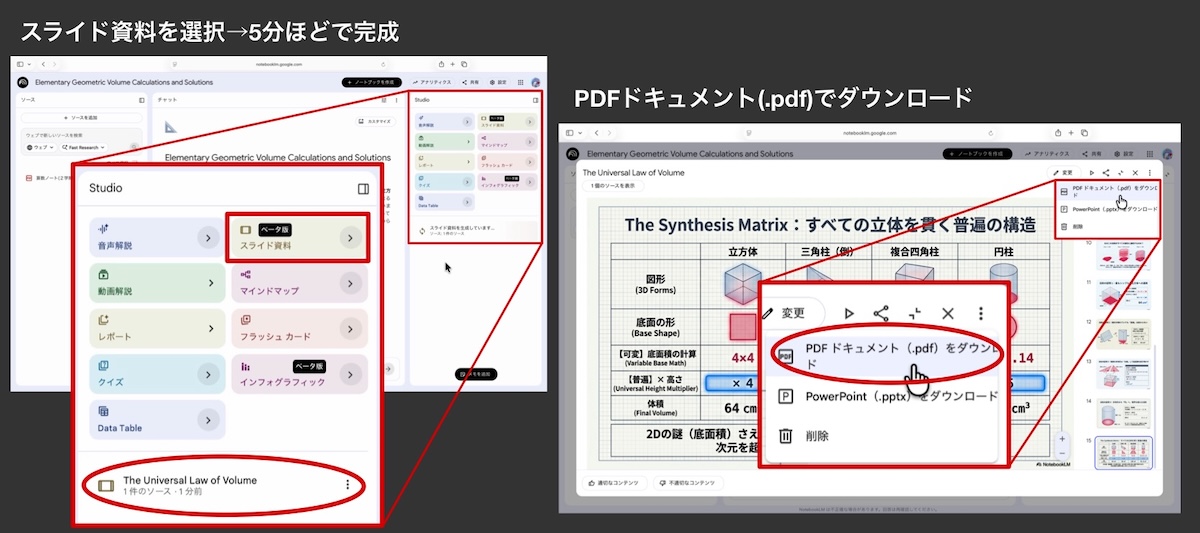Click ノートブックを作成 in the right browser window
1200x533 pixels.
point(976,154)
